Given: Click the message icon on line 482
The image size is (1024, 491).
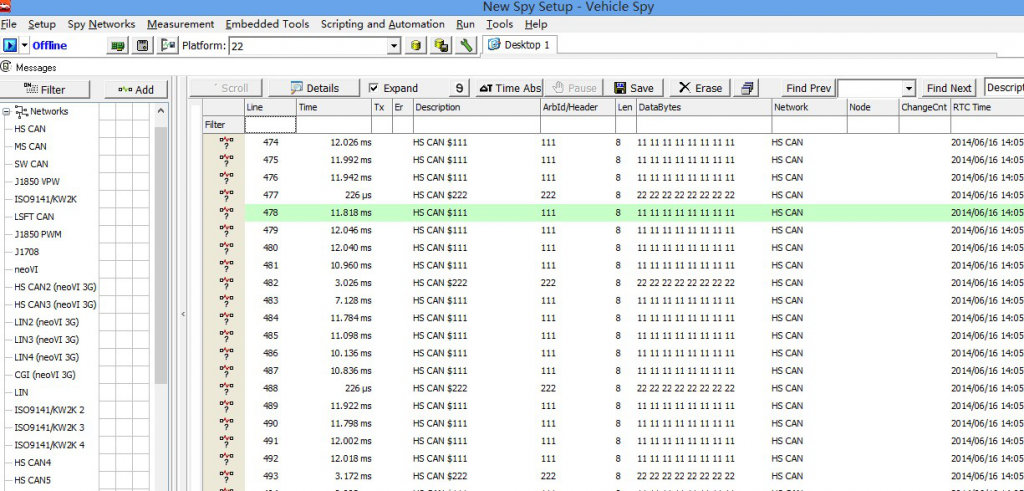Looking at the screenshot, I should tap(226, 283).
